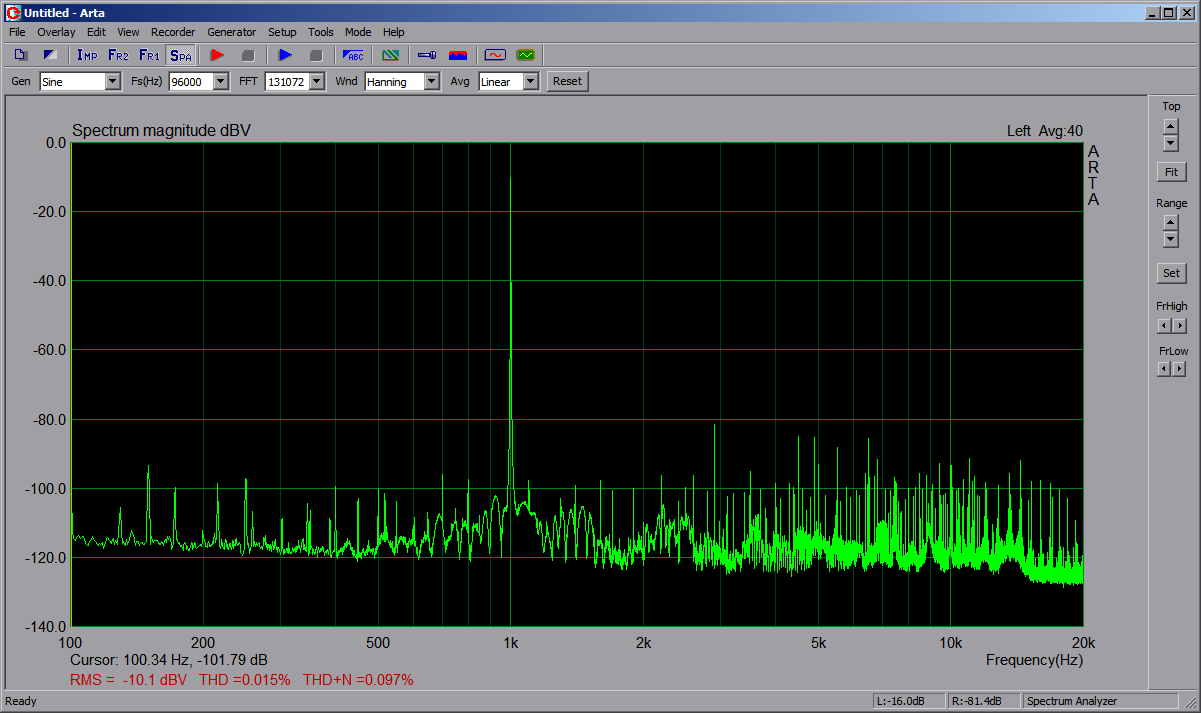The width and height of the screenshot is (1201, 713).
Task: Select the FR2 measurement mode
Action: 118,55
